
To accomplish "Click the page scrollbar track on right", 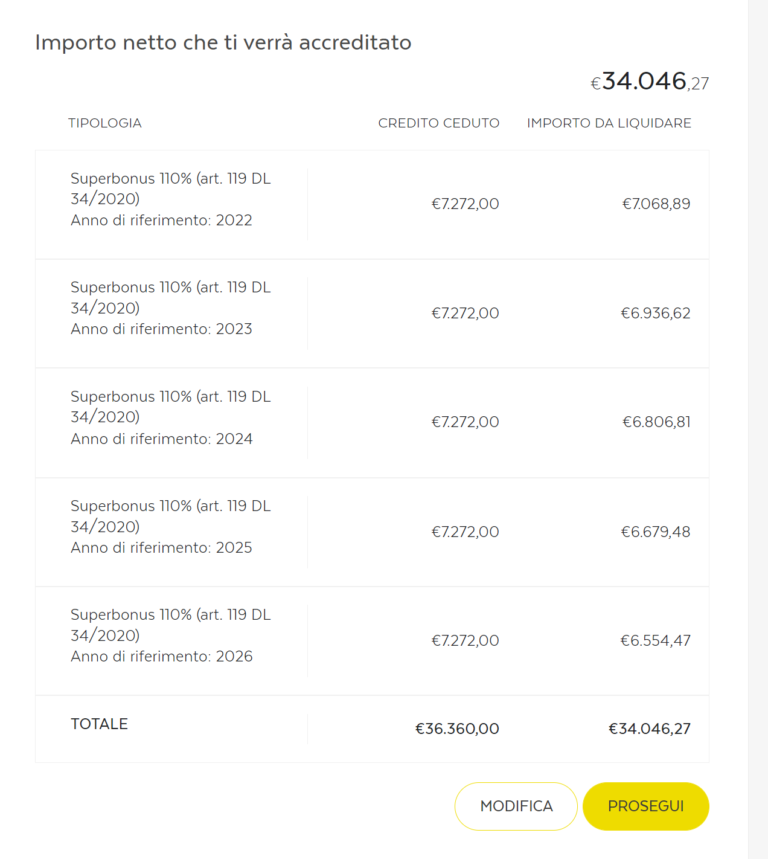I will point(758,430).
